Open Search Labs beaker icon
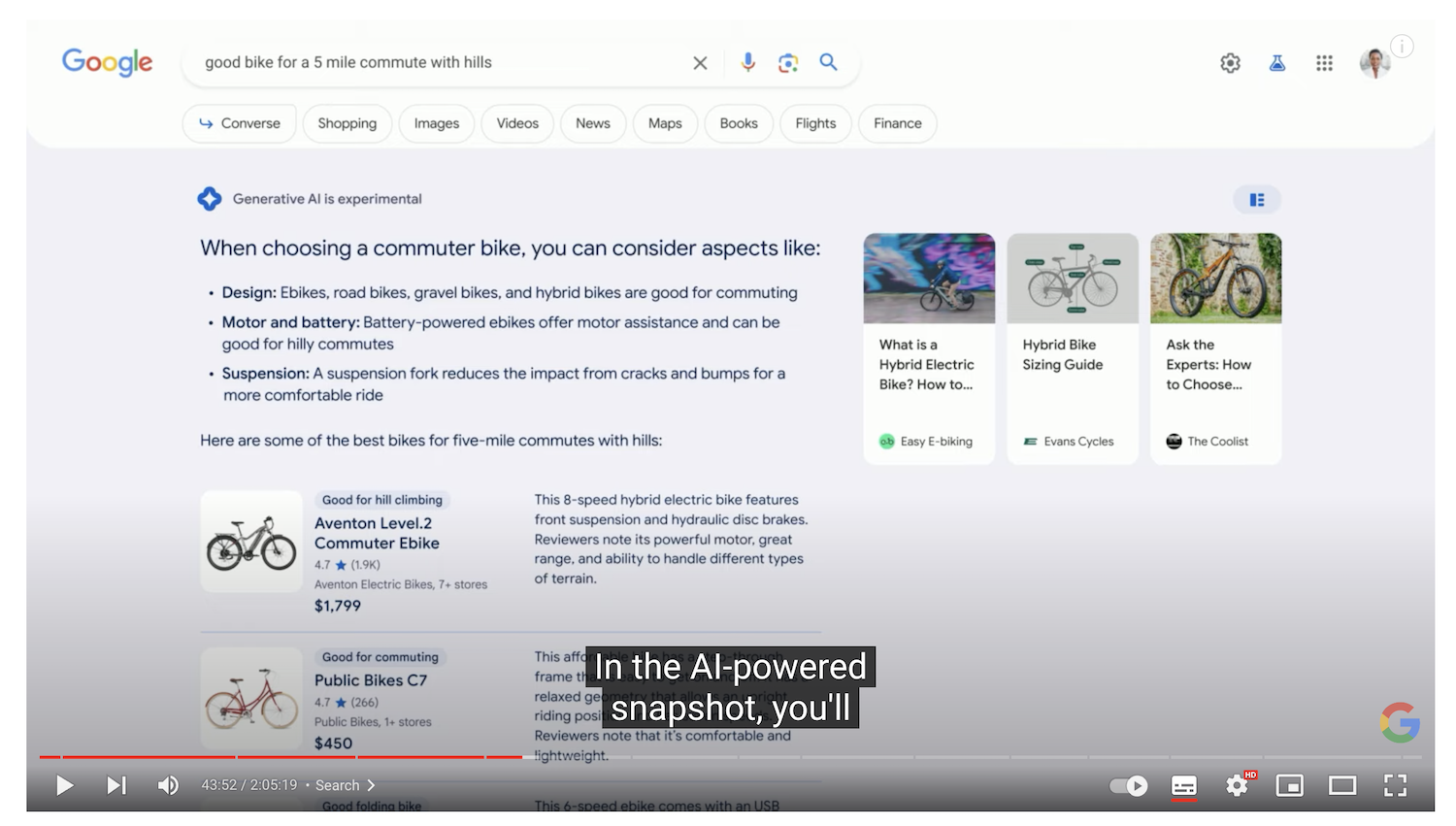The image size is (1456, 826). click(1277, 63)
